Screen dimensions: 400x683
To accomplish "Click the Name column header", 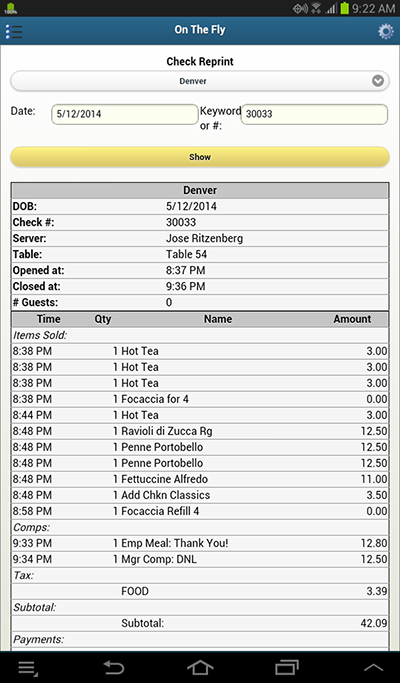I will 218,319.
